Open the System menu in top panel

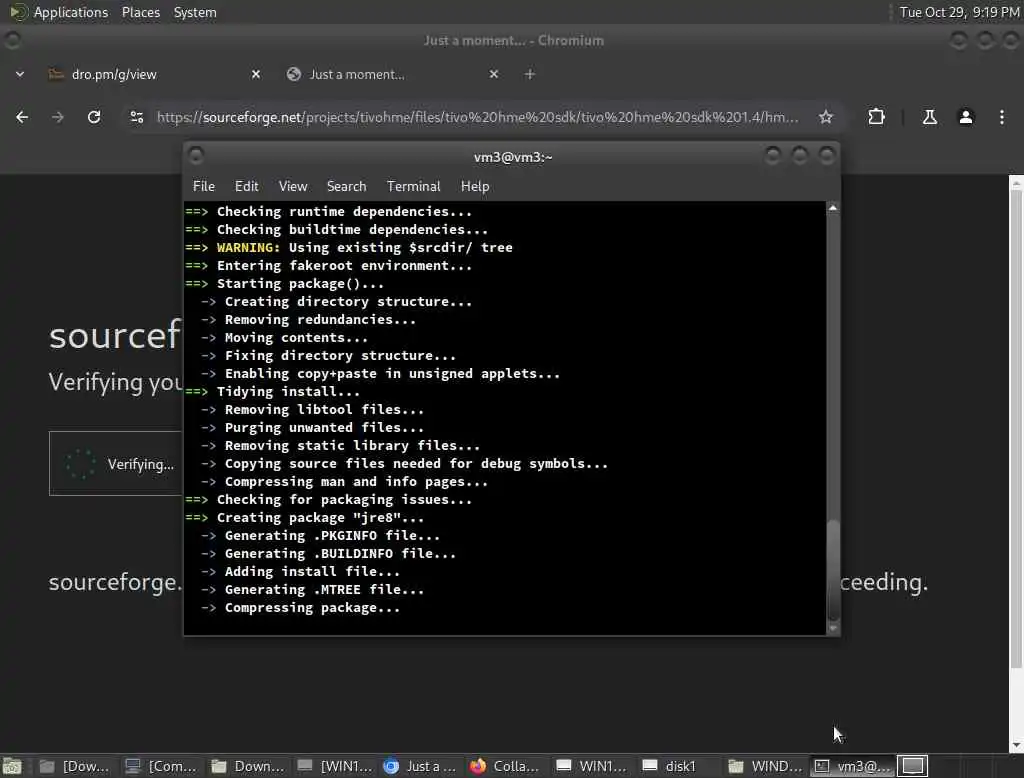[195, 12]
